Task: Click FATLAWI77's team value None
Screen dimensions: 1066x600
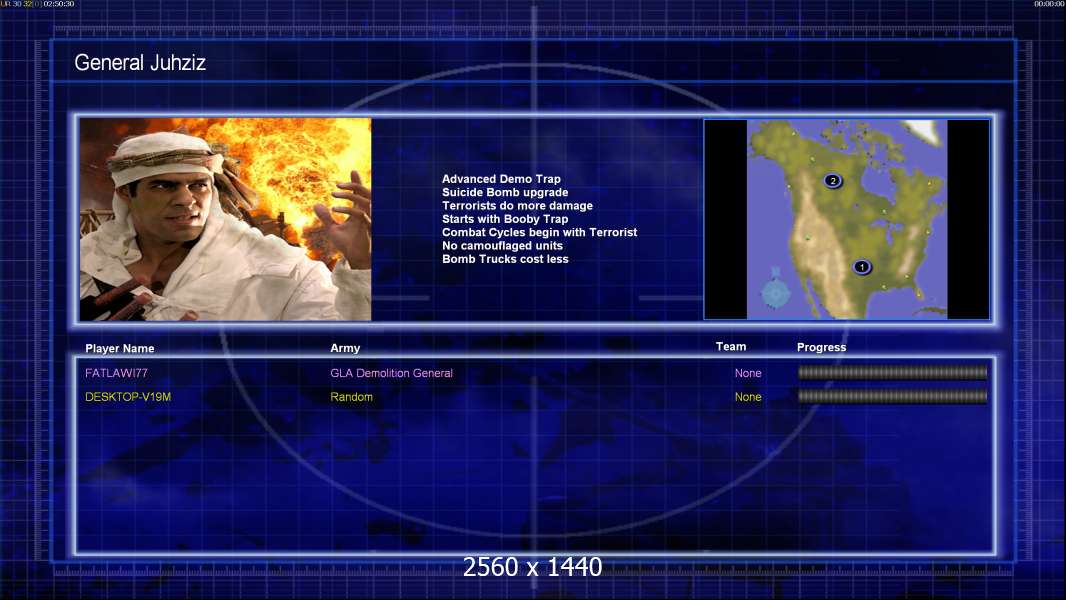Action: point(748,373)
